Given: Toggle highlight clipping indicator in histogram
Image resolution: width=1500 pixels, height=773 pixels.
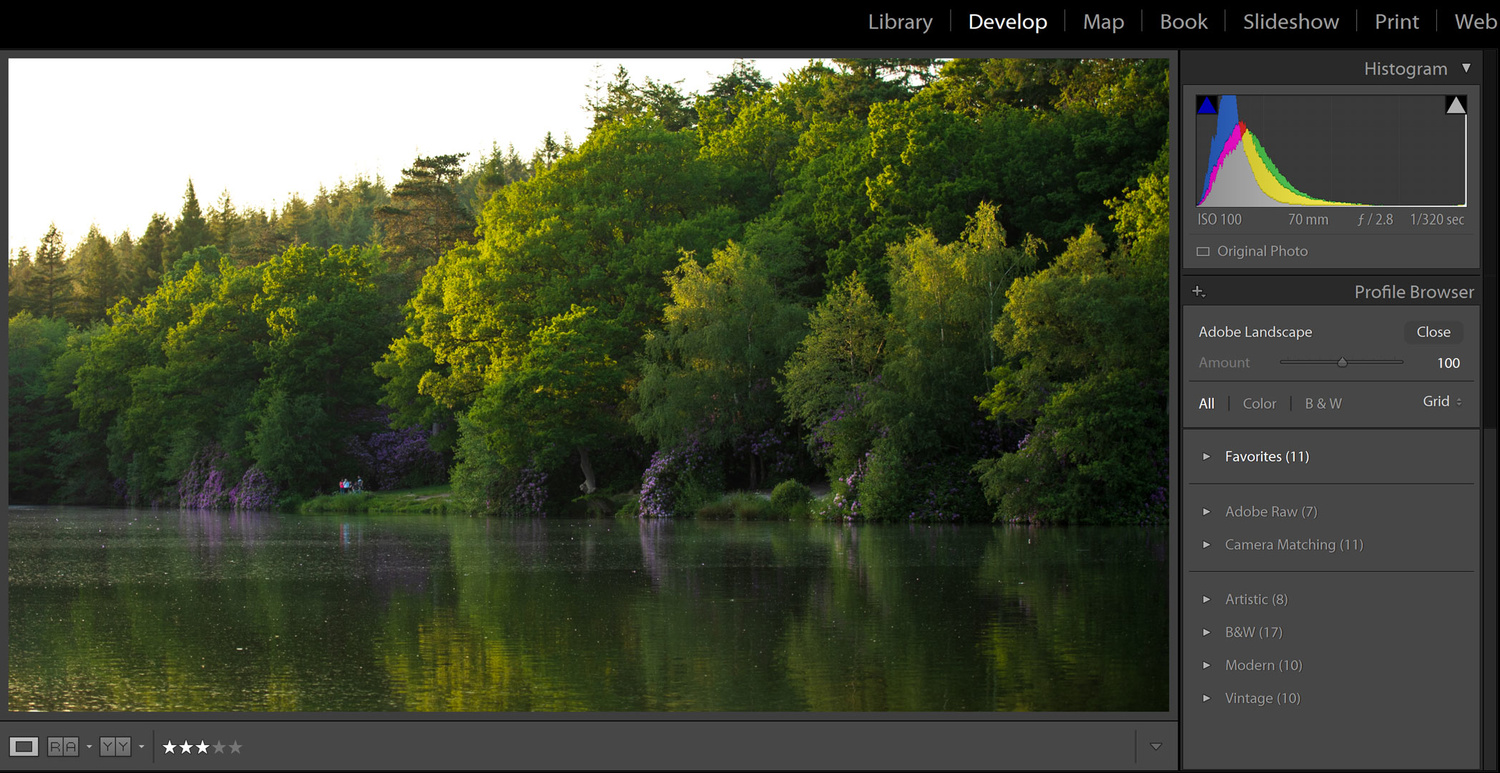Looking at the screenshot, I should [1456, 106].
